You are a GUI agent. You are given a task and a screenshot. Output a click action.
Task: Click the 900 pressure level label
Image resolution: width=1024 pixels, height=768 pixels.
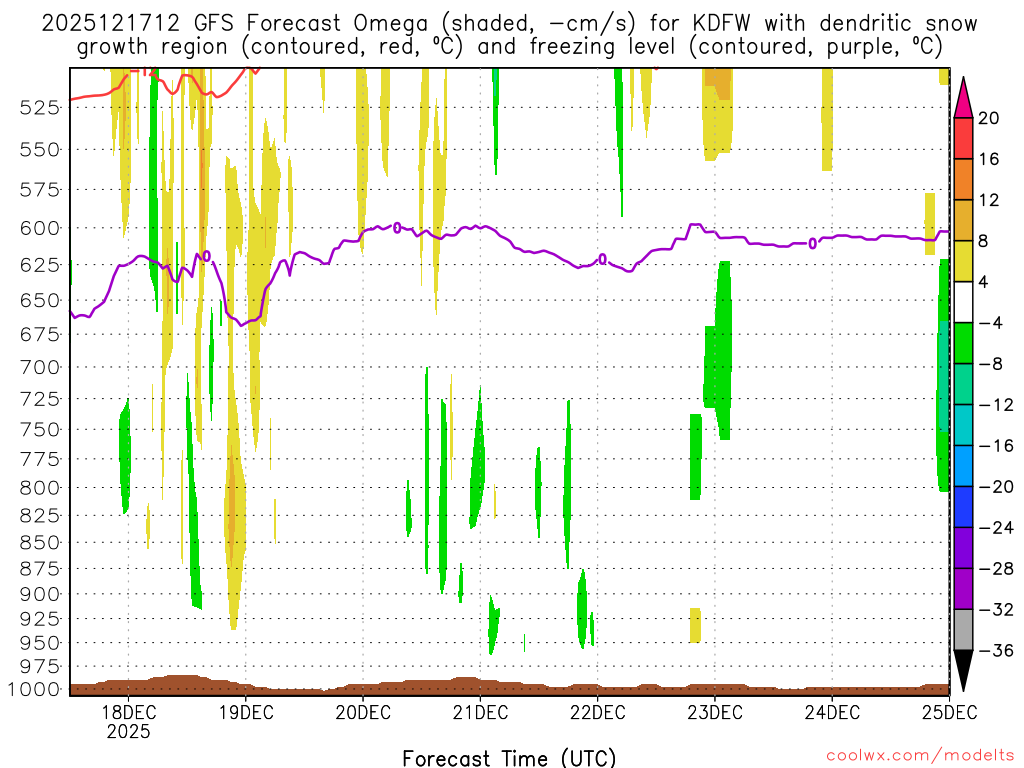40,594
